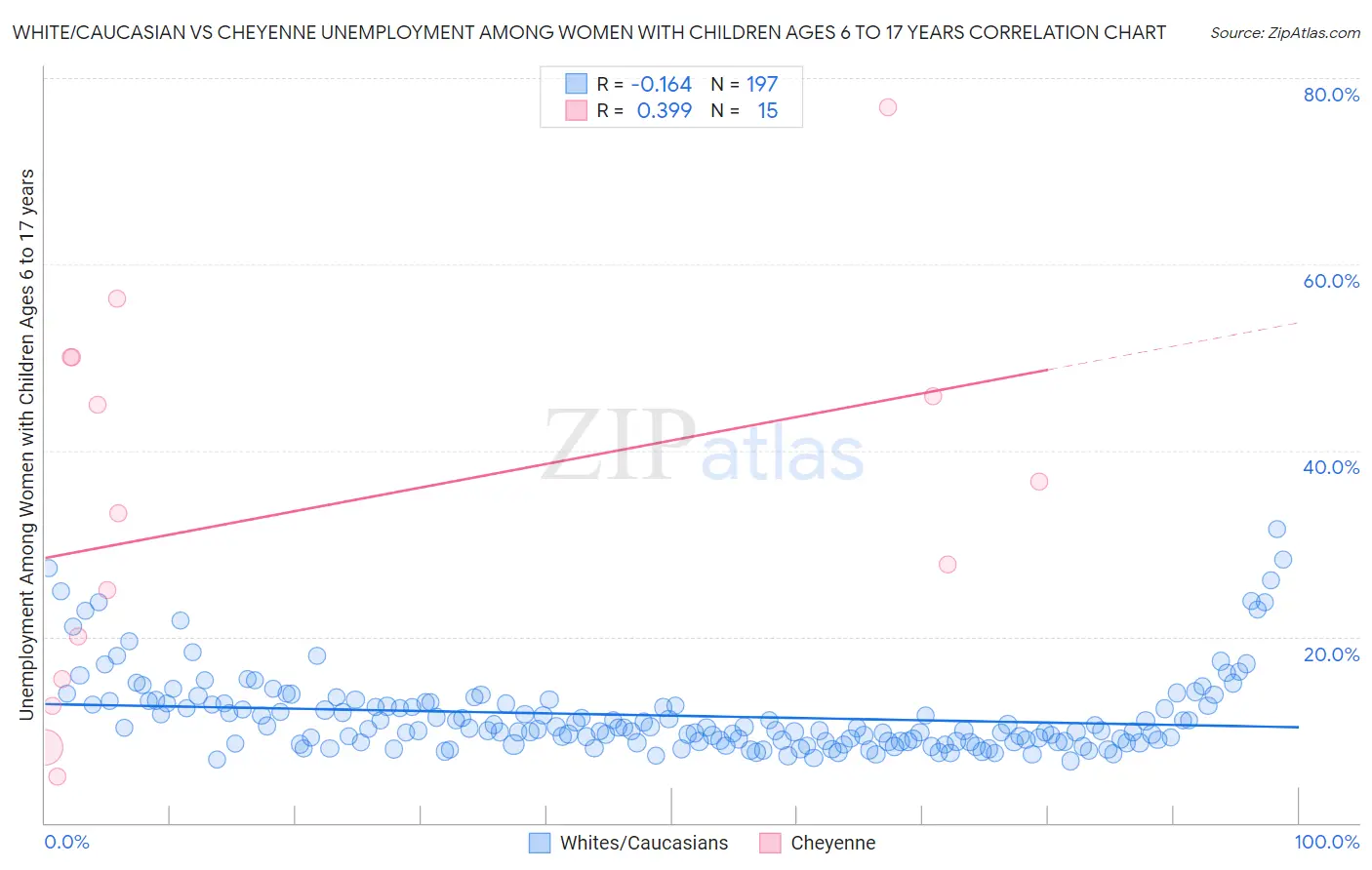The image size is (1372, 870).
Task: Click the Cheyenne legend label
Action: click(833, 843)
